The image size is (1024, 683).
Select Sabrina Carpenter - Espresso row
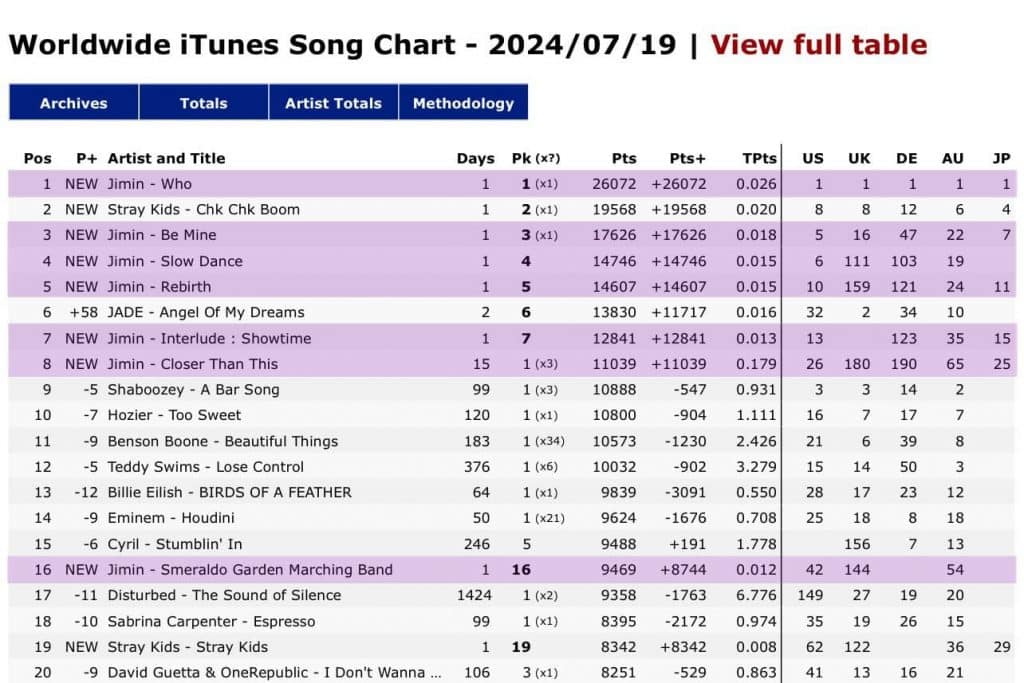[211, 621]
